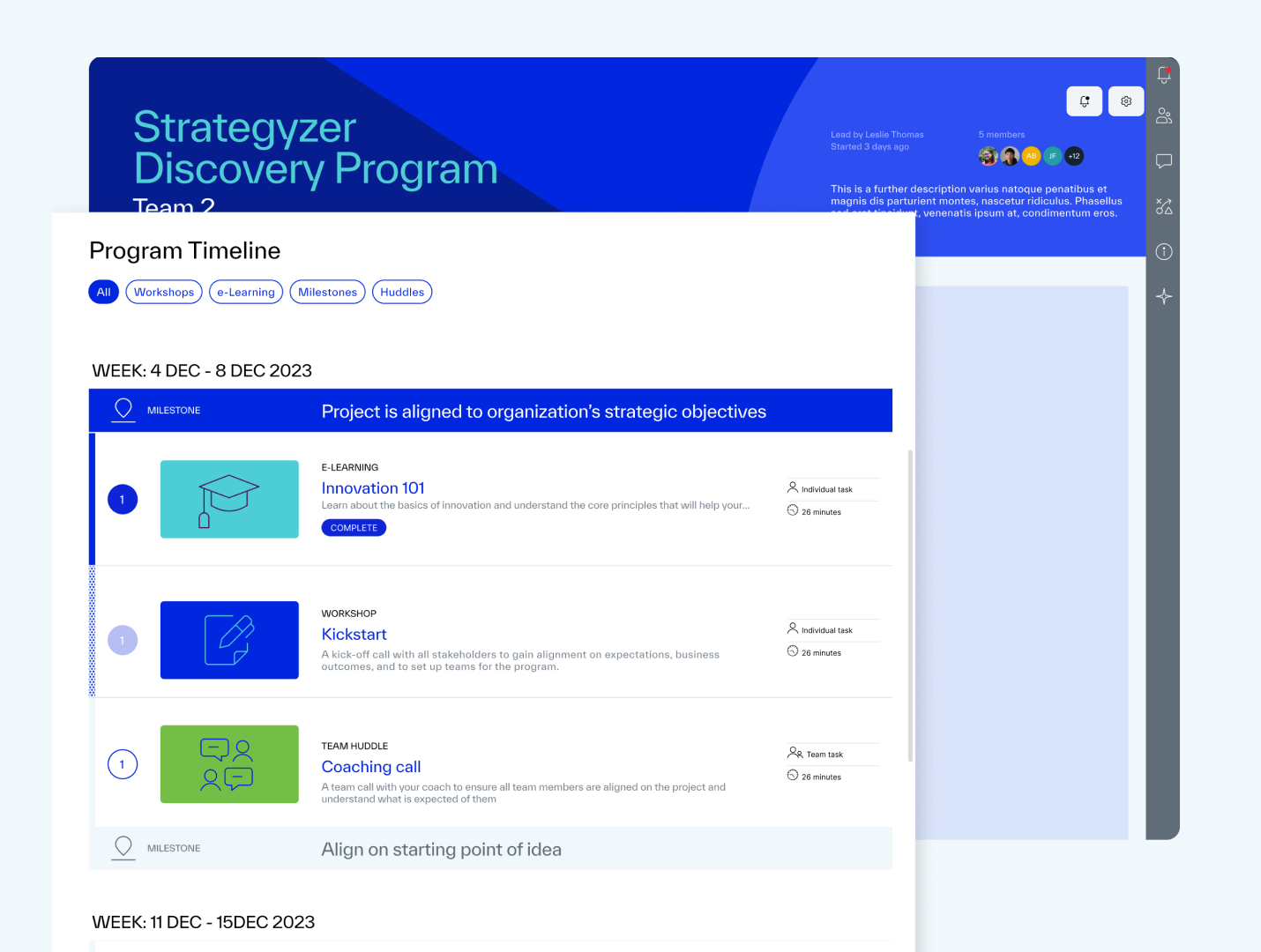Open the chat speech bubble icon
Viewport: 1261px width, 952px height.
pyautogui.click(x=1163, y=161)
